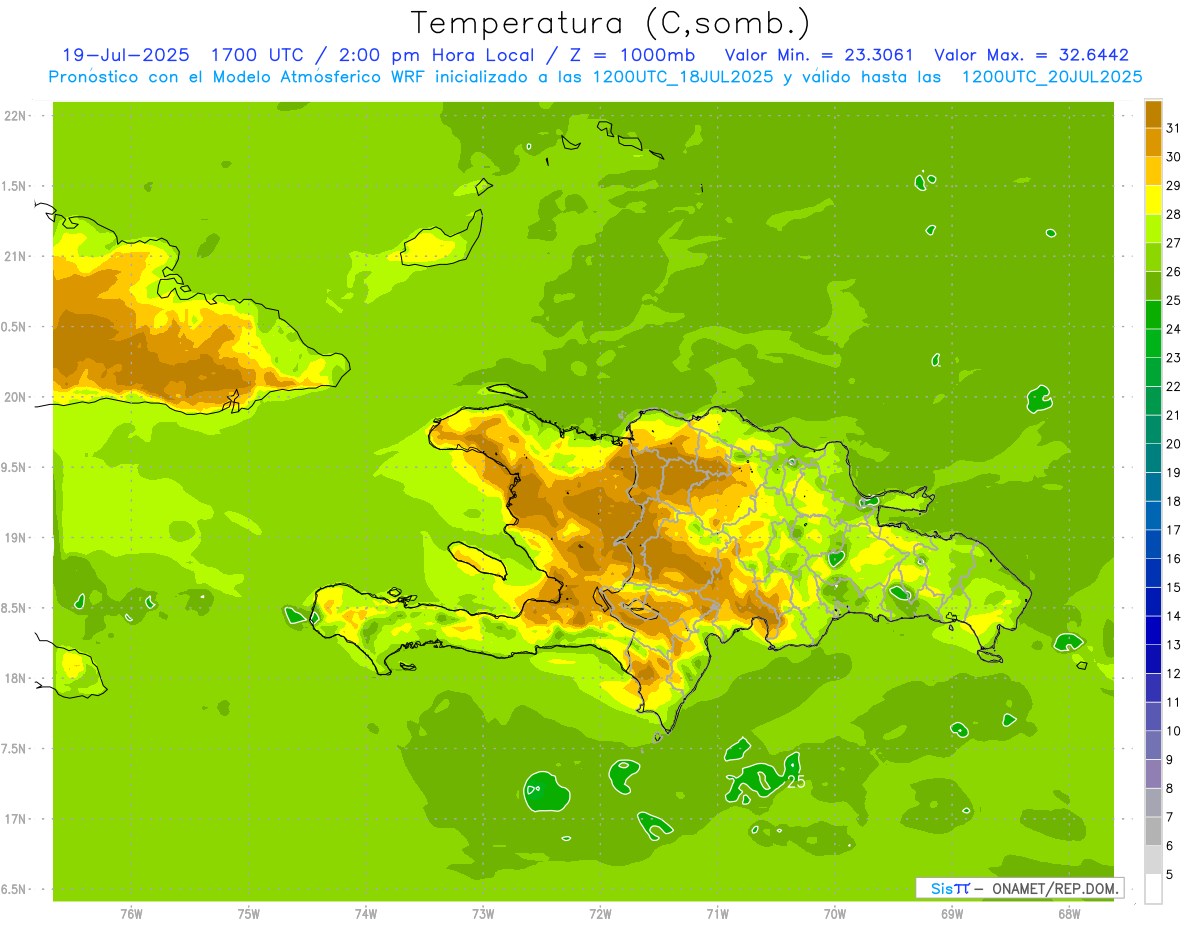Click the '22N' latitude label
Screen dimensions: 1200x927
15,116
